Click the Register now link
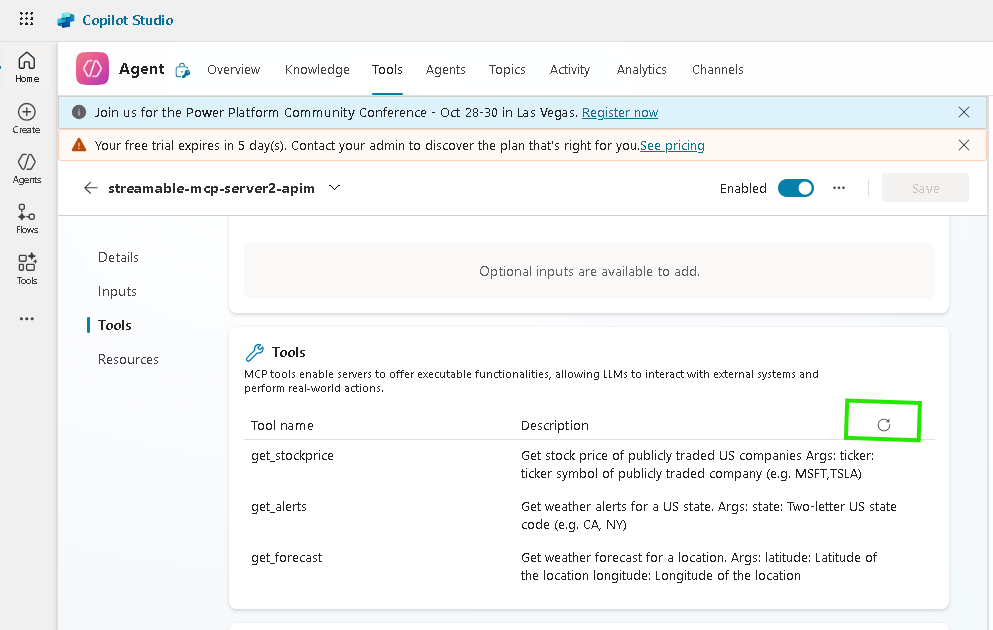The width and height of the screenshot is (993, 630). tap(620, 112)
